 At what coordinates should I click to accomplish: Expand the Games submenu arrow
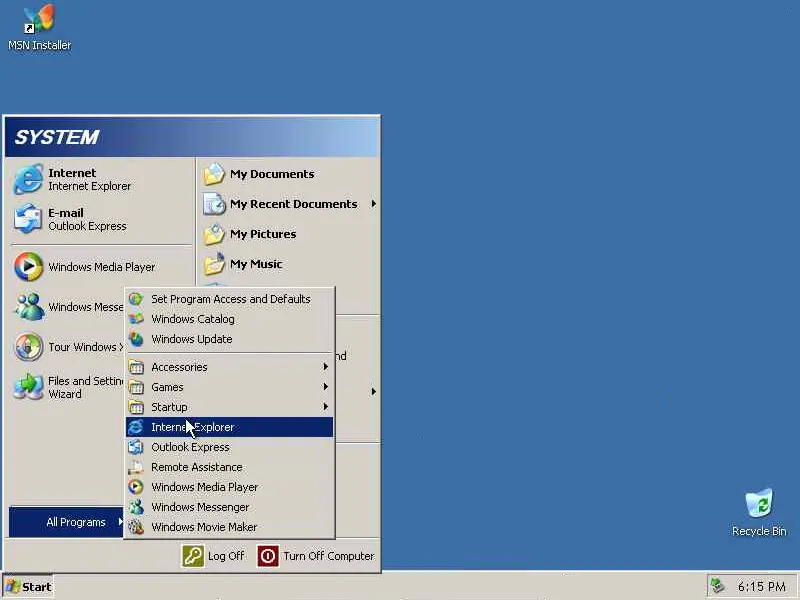click(326, 387)
